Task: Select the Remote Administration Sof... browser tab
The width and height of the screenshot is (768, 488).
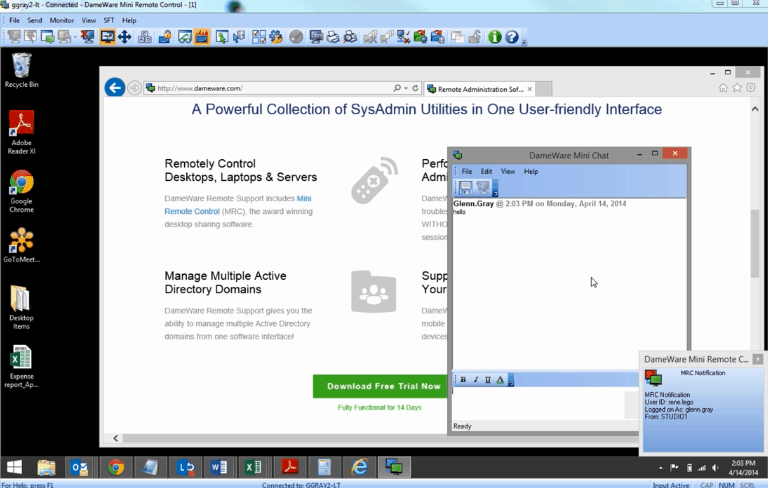Action: (480, 89)
